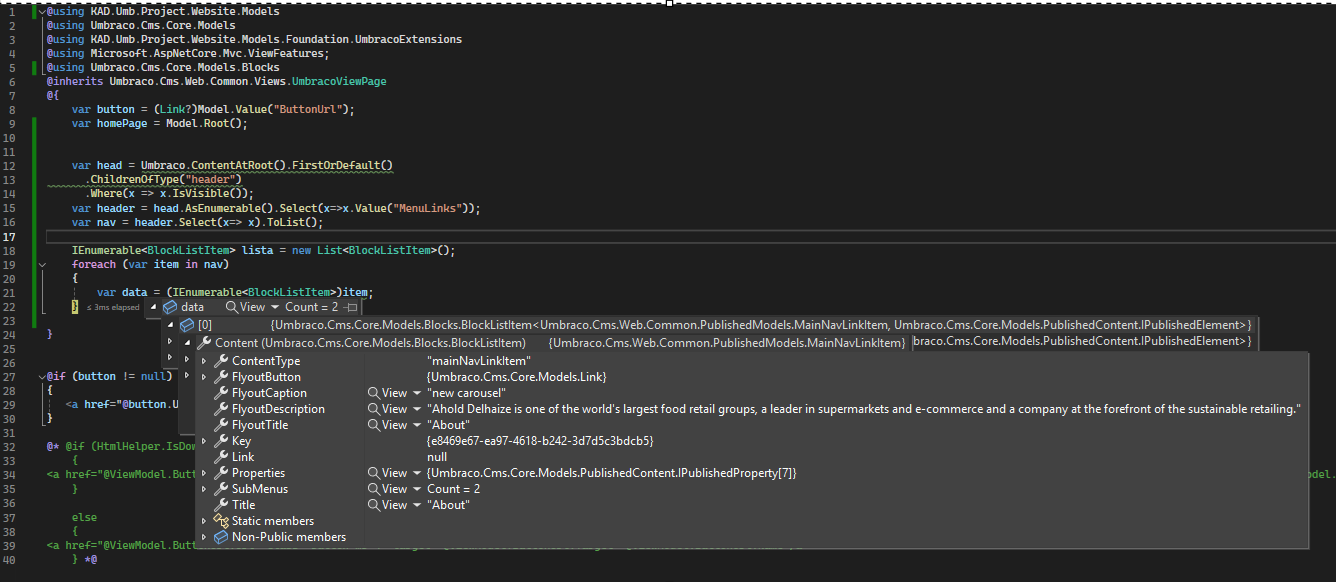Viewport: 1336px width, 582px height.
Task: Expand the FlyoutButton property
Action: coord(204,377)
